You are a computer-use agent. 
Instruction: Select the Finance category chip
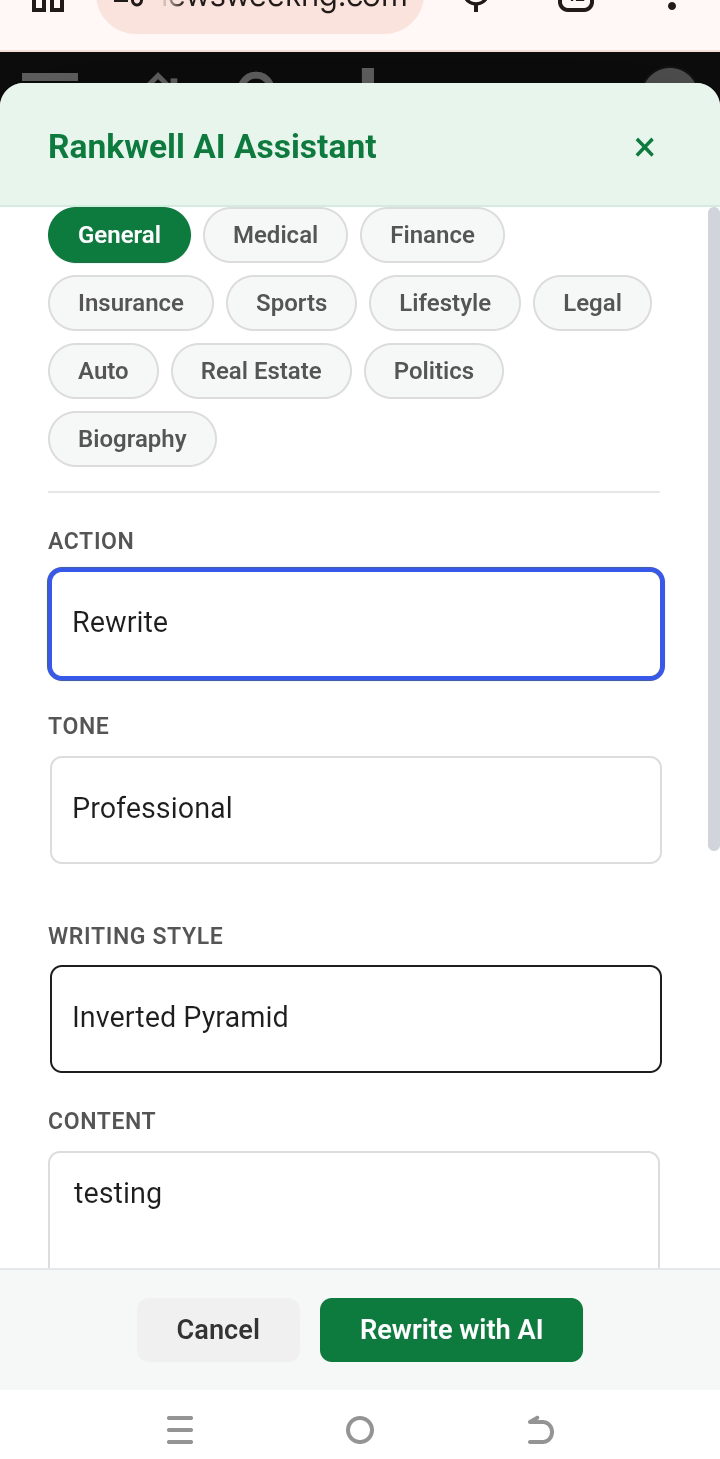click(x=432, y=235)
